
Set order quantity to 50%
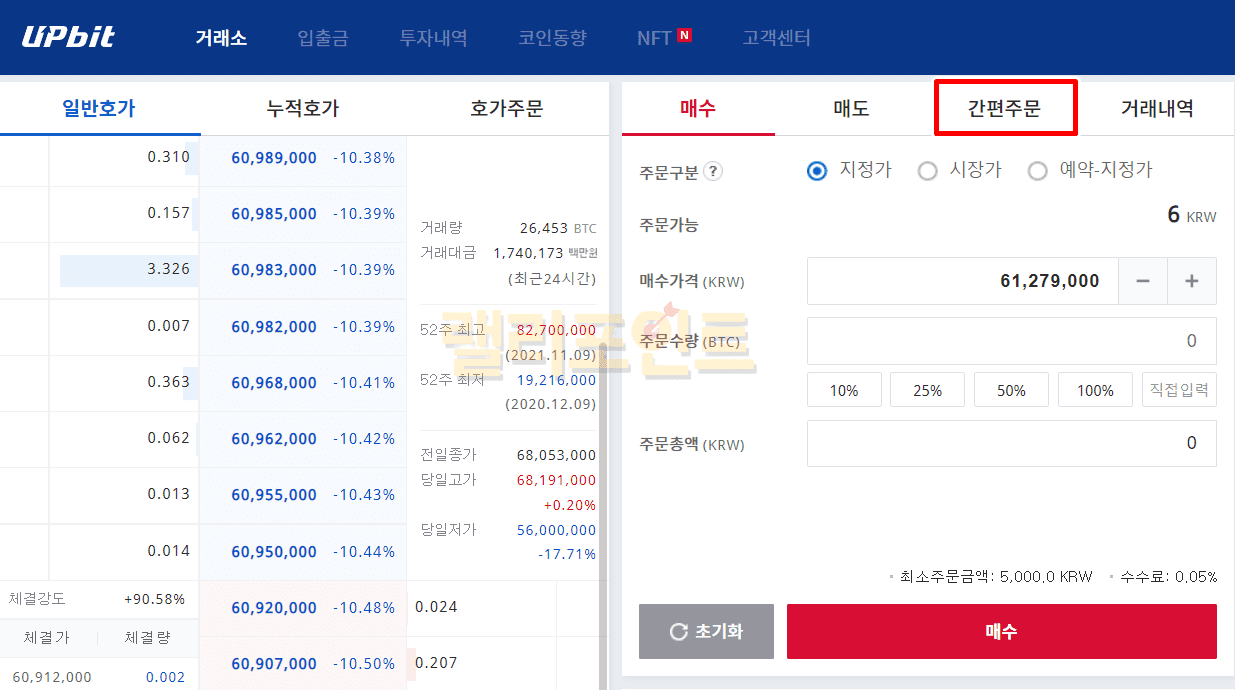tap(1011, 390)
